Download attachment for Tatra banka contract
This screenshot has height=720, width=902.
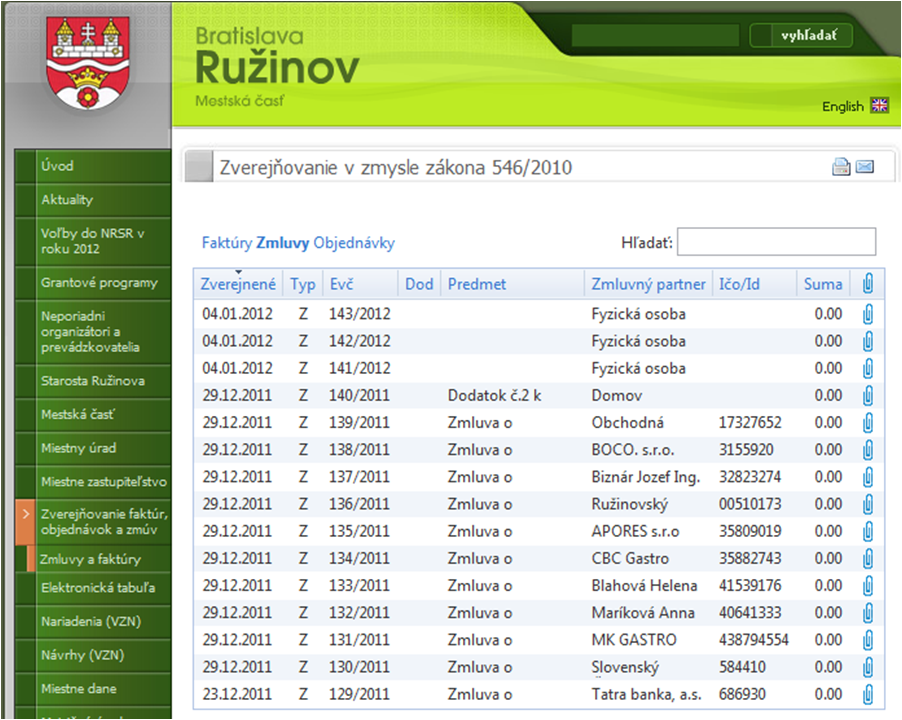[x=868, y=693]
